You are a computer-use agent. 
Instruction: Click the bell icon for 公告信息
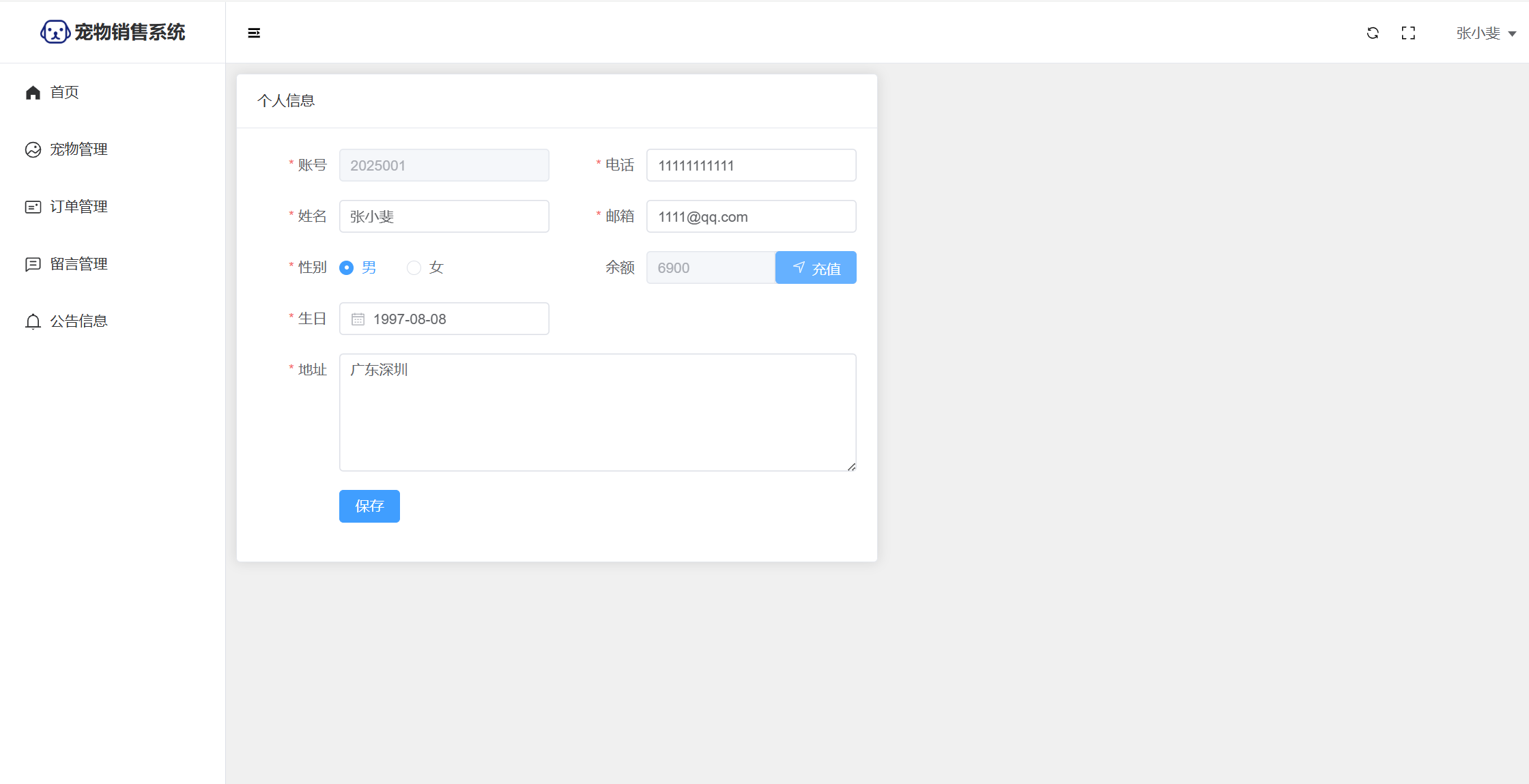pyautogui.click(x=33, y=321)
